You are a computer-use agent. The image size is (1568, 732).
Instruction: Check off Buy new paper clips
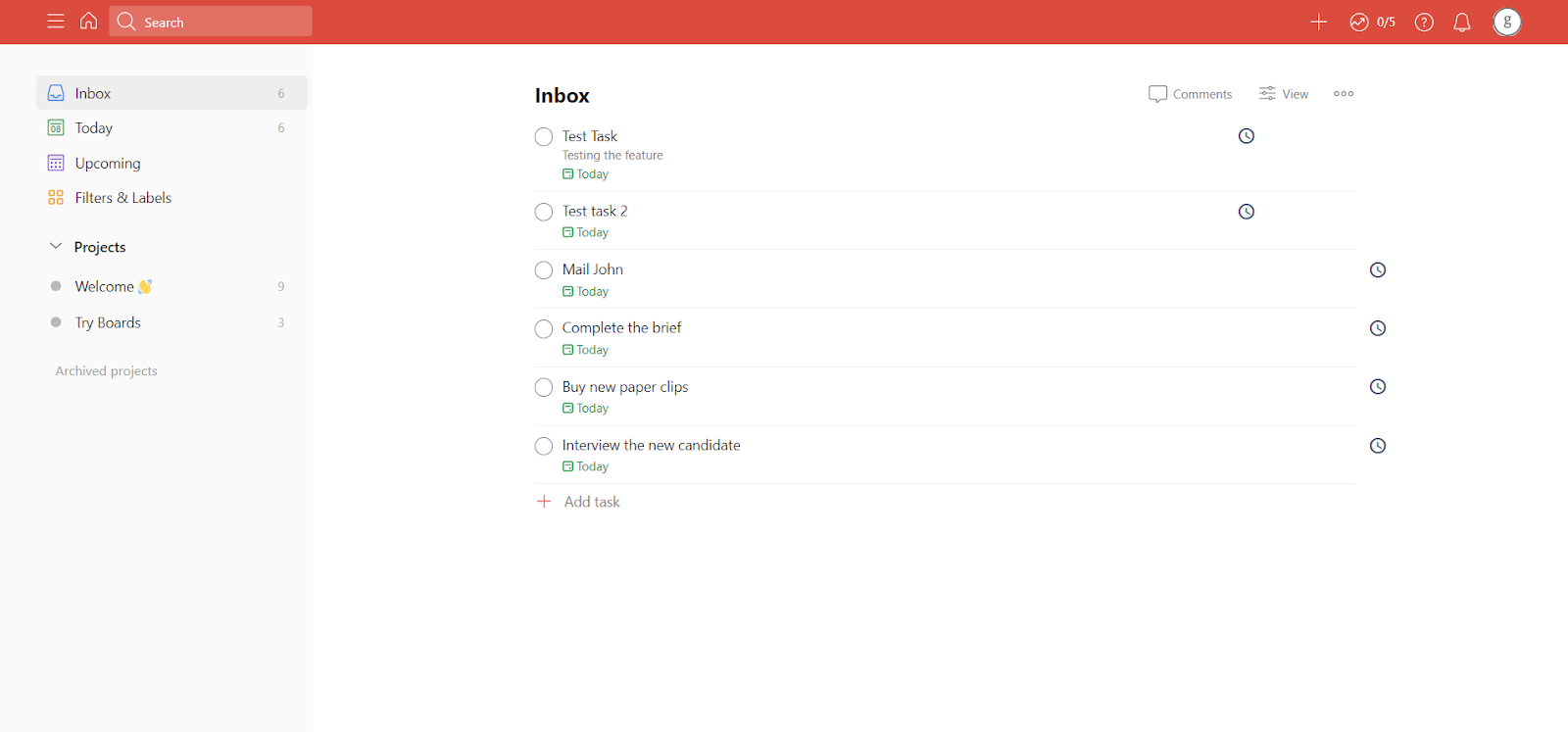tap(544, 387)
